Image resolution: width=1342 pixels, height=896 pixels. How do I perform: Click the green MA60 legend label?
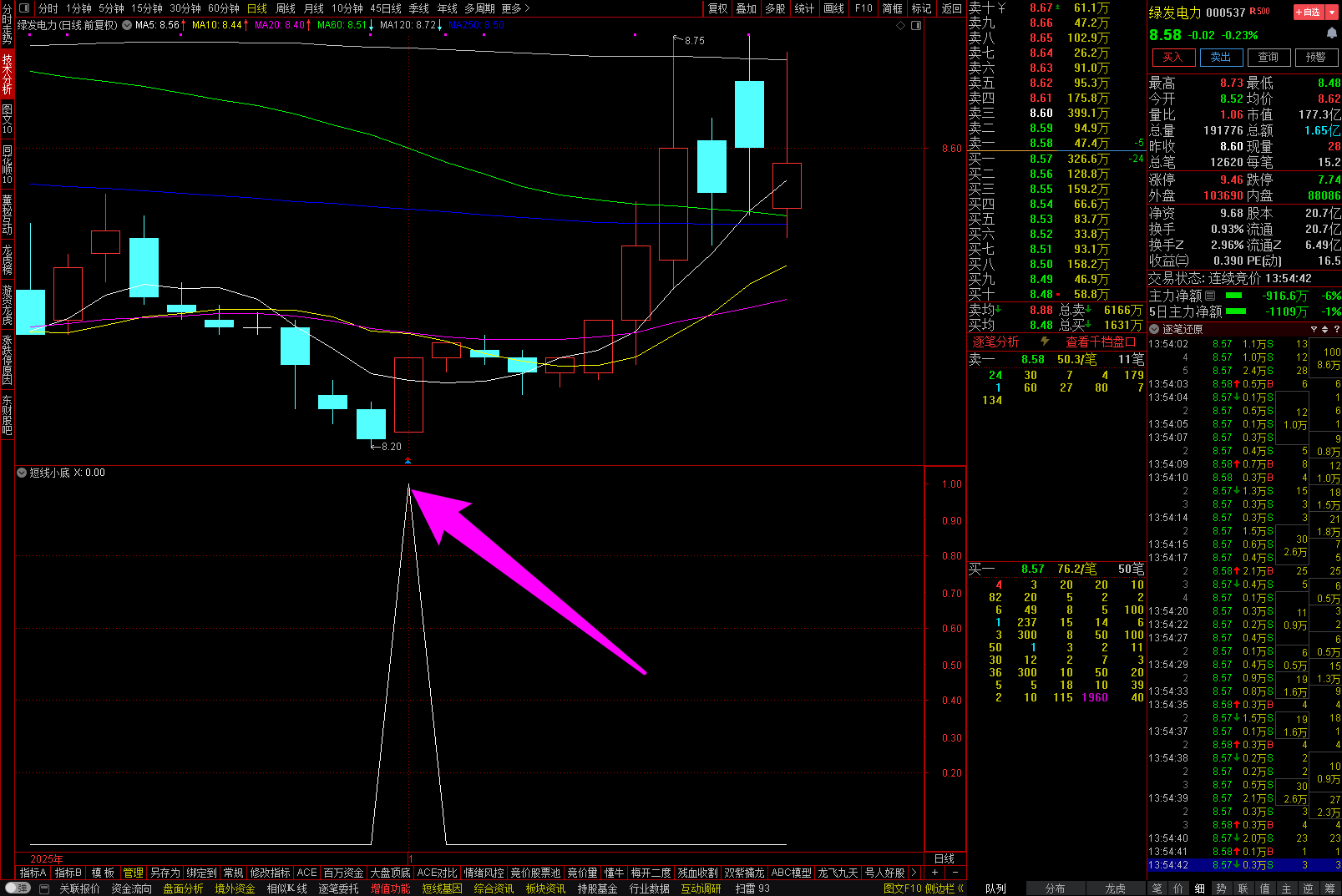(x=345, y=25)
